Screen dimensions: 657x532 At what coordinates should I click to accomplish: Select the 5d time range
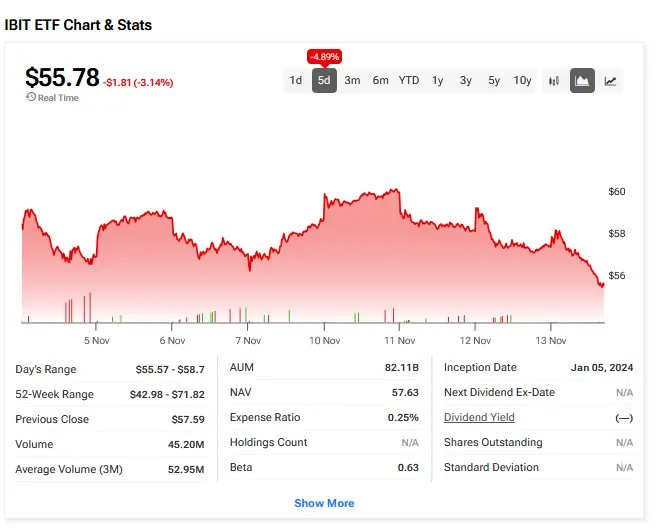pyautogui.click(x=324, y=81)
